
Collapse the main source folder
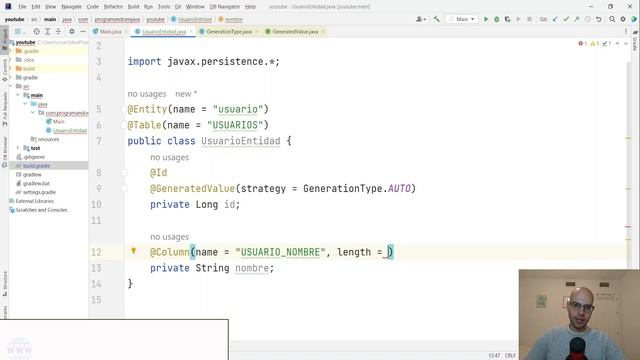coord(18,95)
